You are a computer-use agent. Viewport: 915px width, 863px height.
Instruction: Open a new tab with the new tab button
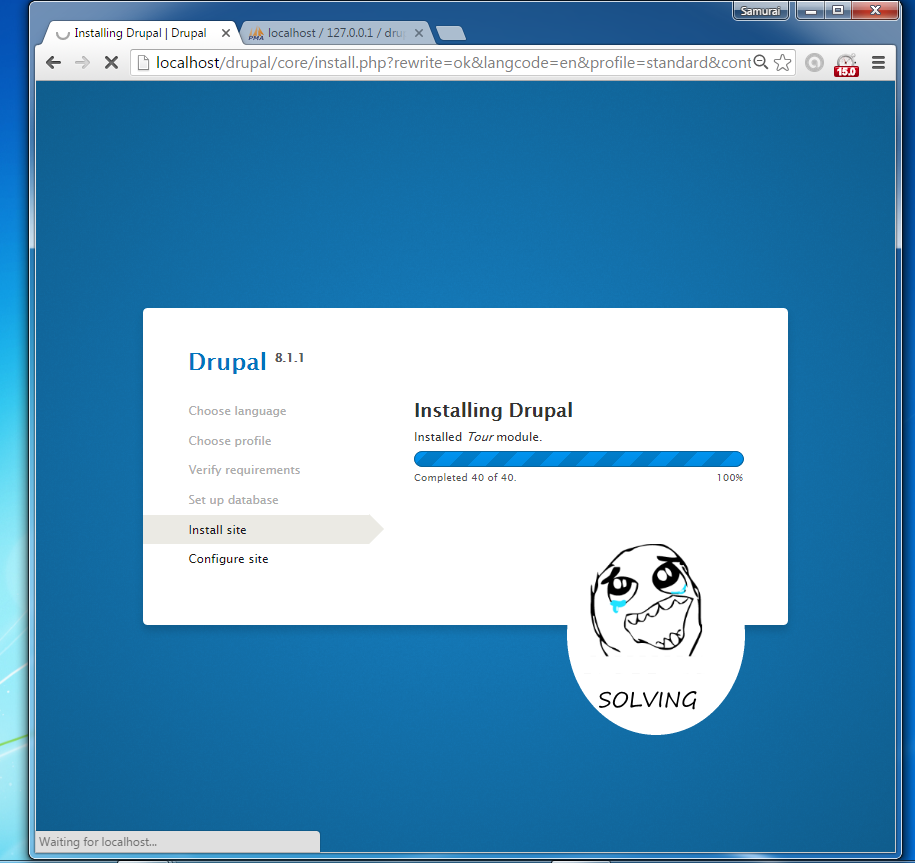click(451, 33)
